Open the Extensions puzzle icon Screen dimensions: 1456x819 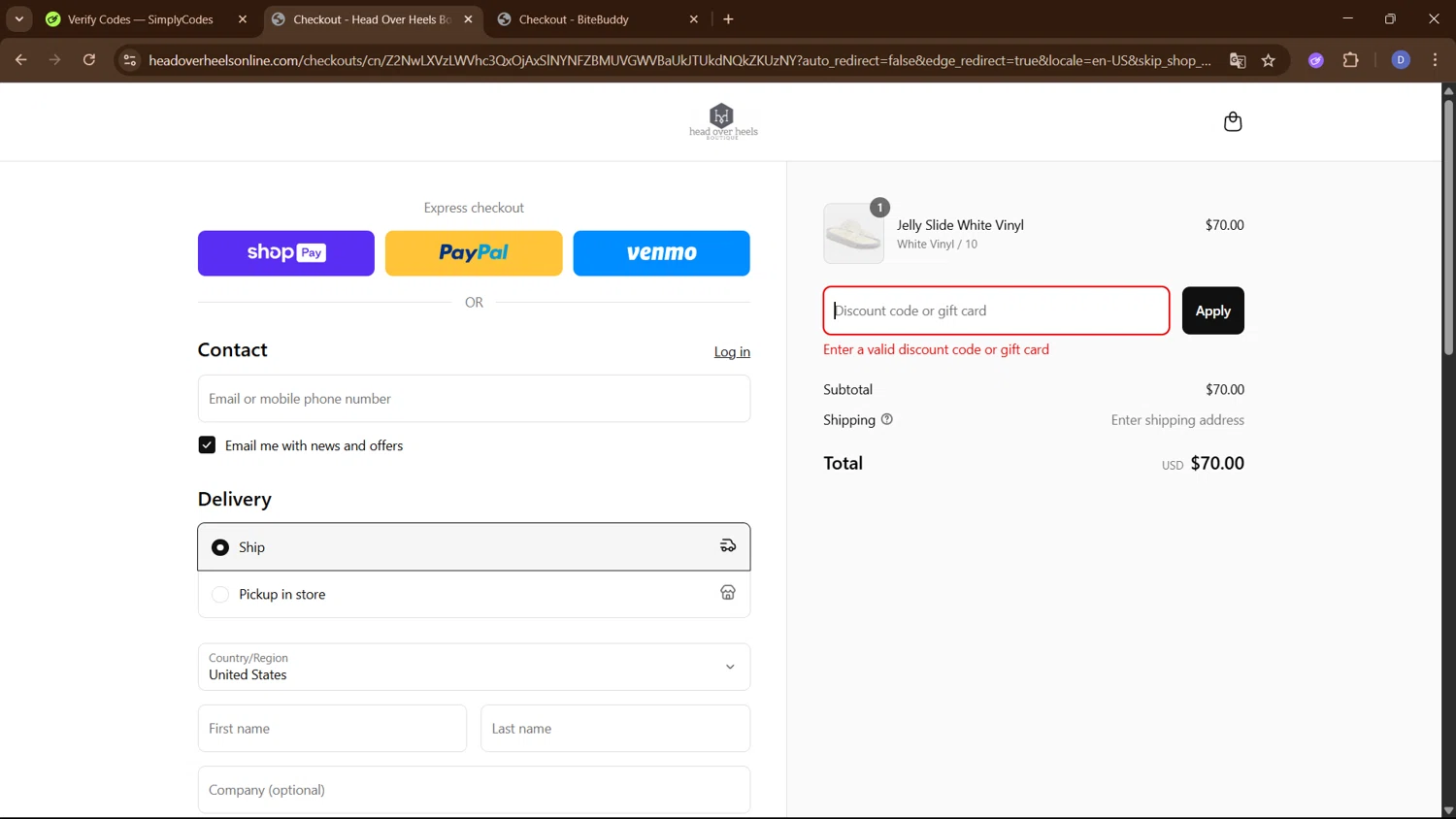1350,60
